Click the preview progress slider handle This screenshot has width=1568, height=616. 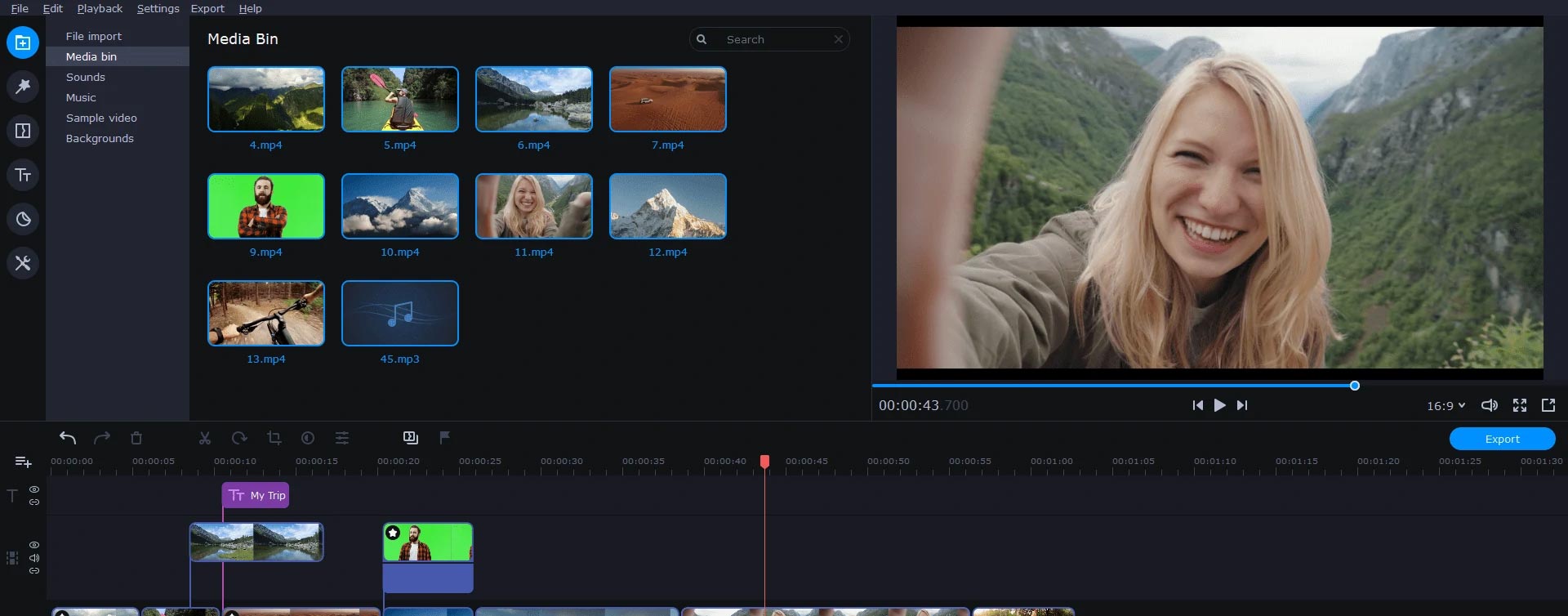1354,386
